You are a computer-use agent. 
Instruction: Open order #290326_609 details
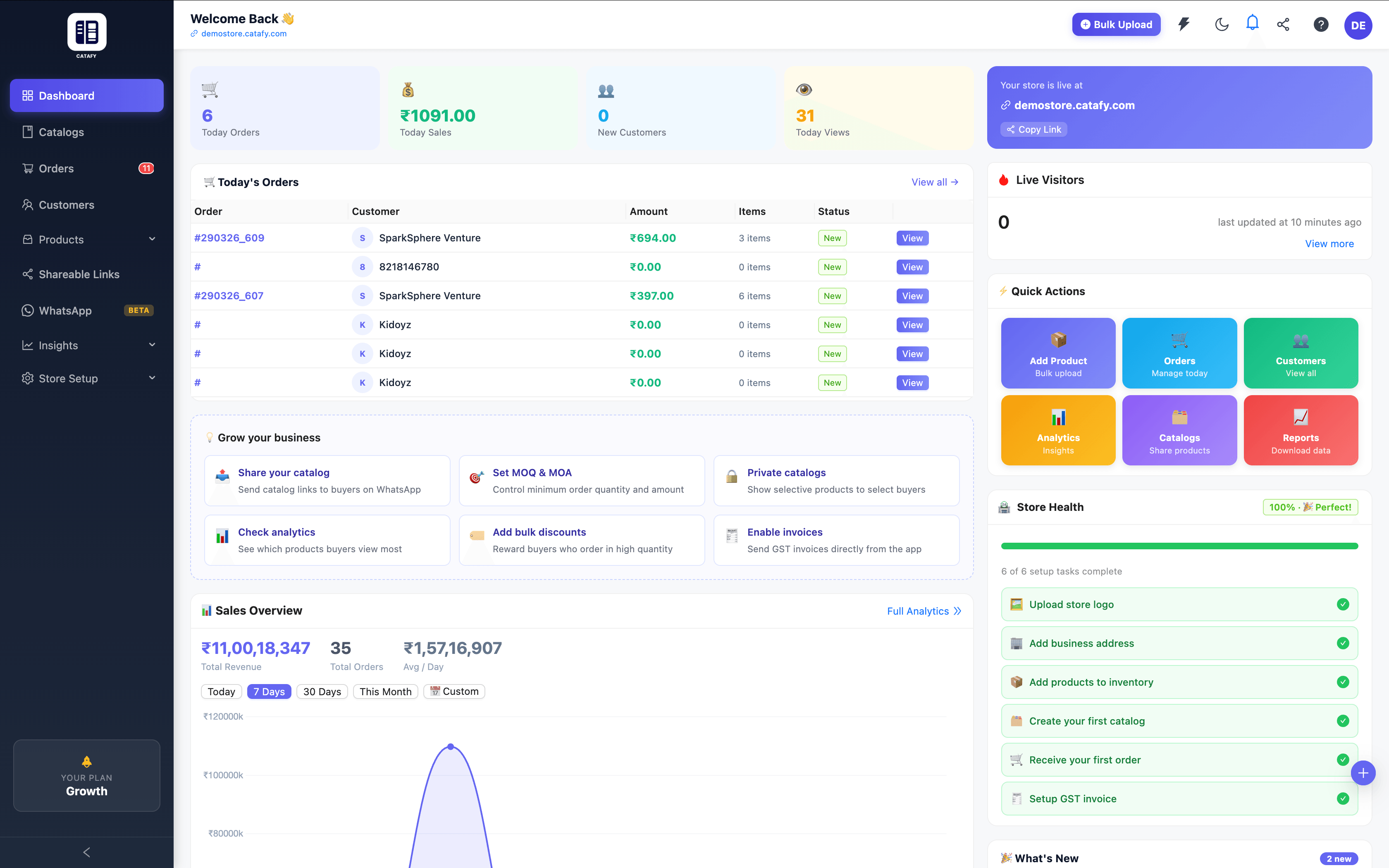point(229,238)
